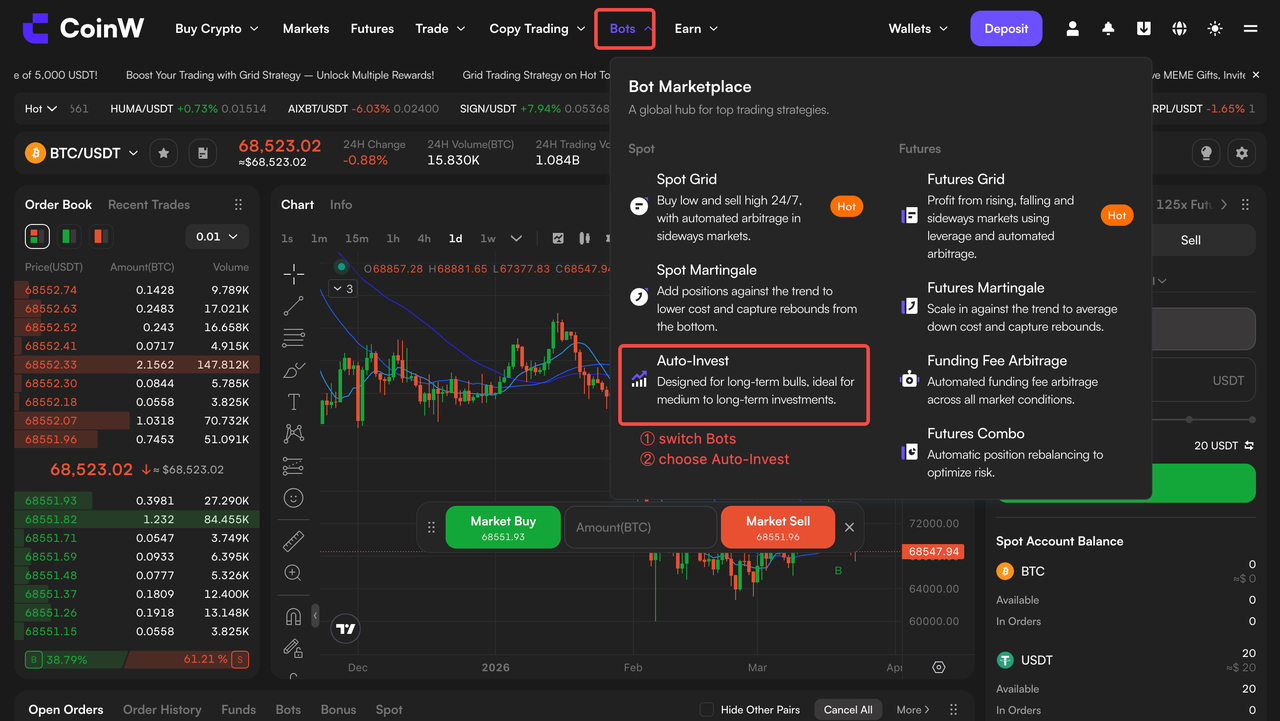
Task: Show sell orders only in order book
Action: point(100,236)
